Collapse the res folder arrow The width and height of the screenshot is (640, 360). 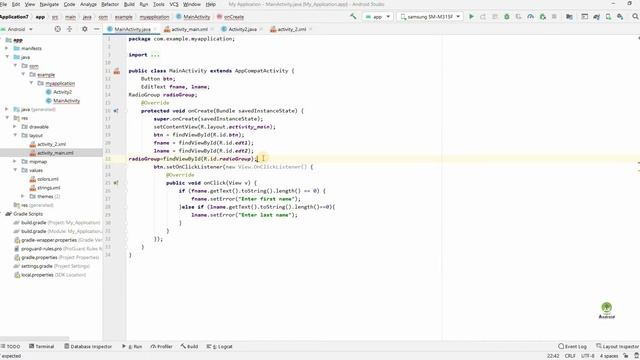click(7, 118)
